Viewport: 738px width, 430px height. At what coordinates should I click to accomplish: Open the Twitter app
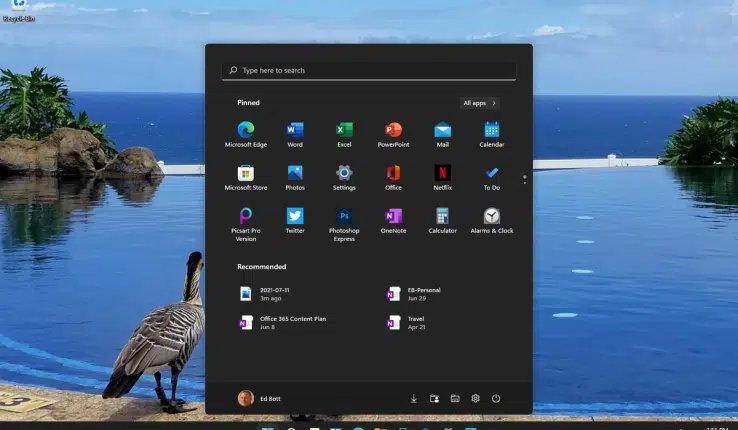point(295,221)
